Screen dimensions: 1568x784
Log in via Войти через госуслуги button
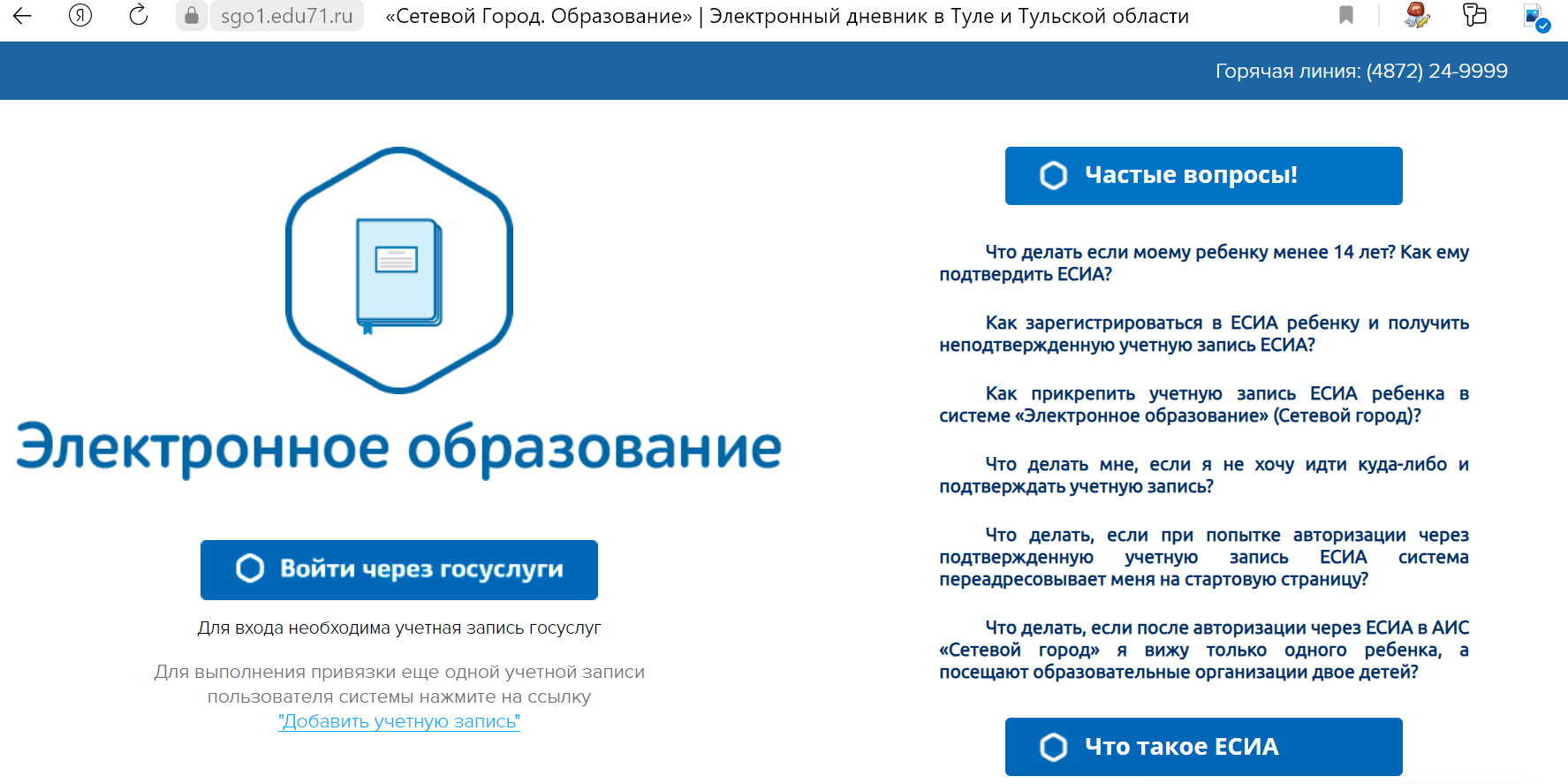click(399, 569)
